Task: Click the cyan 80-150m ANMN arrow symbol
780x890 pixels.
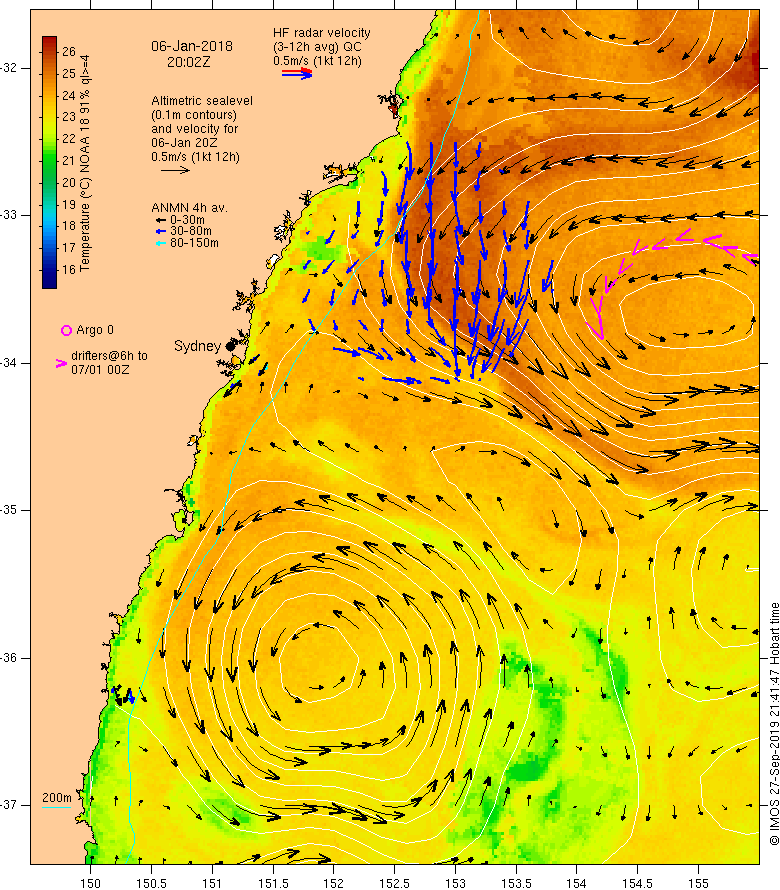Action: [x=161, y=243]
